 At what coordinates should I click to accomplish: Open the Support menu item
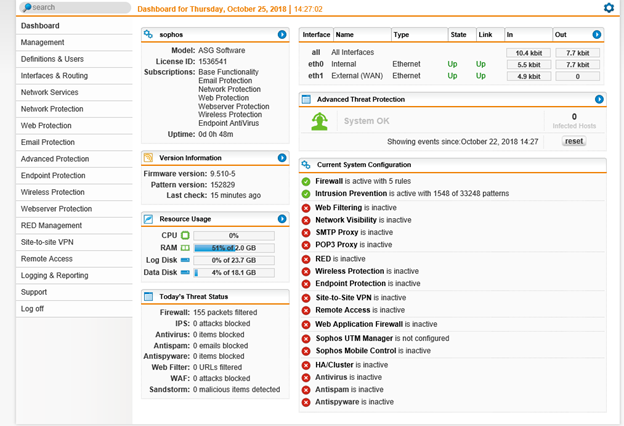(74, 292)
